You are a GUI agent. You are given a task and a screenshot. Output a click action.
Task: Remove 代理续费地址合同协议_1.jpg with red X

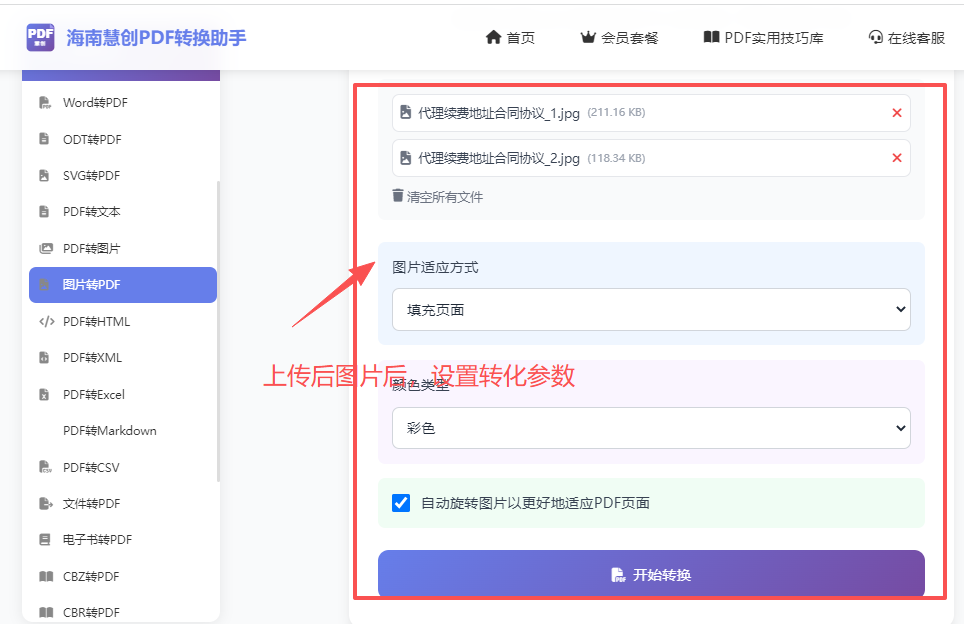(x=897, y=113)
